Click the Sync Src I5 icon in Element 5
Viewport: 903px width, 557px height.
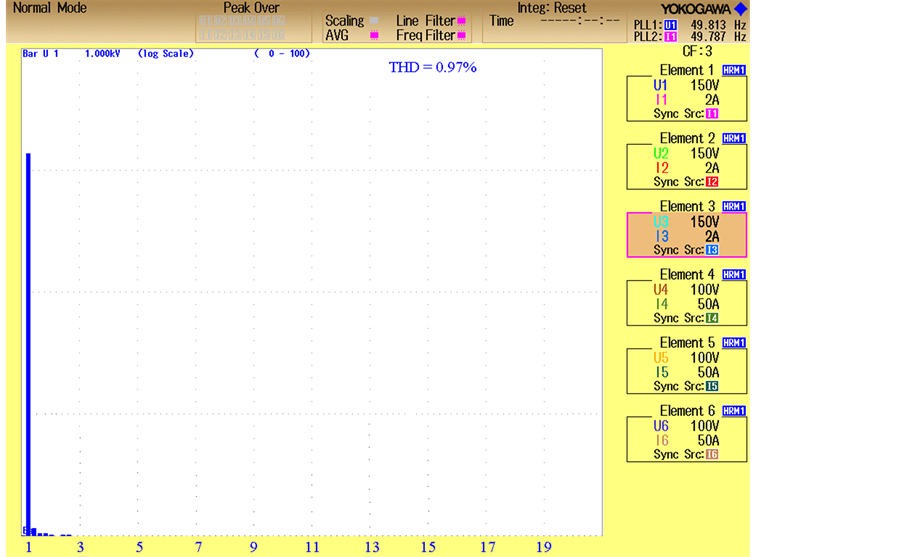coord(712,386)
